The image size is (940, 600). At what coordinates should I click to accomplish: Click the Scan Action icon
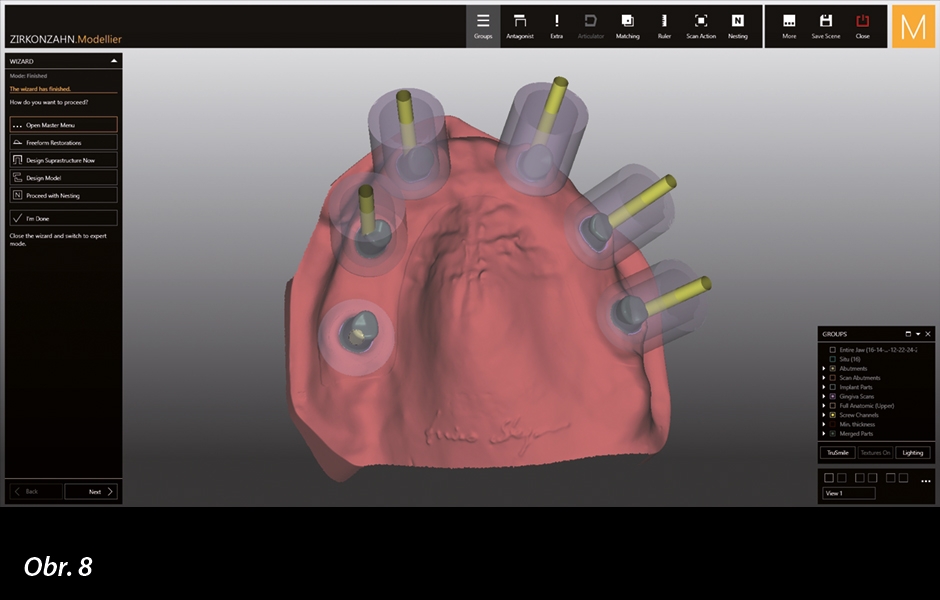[701, 26]
